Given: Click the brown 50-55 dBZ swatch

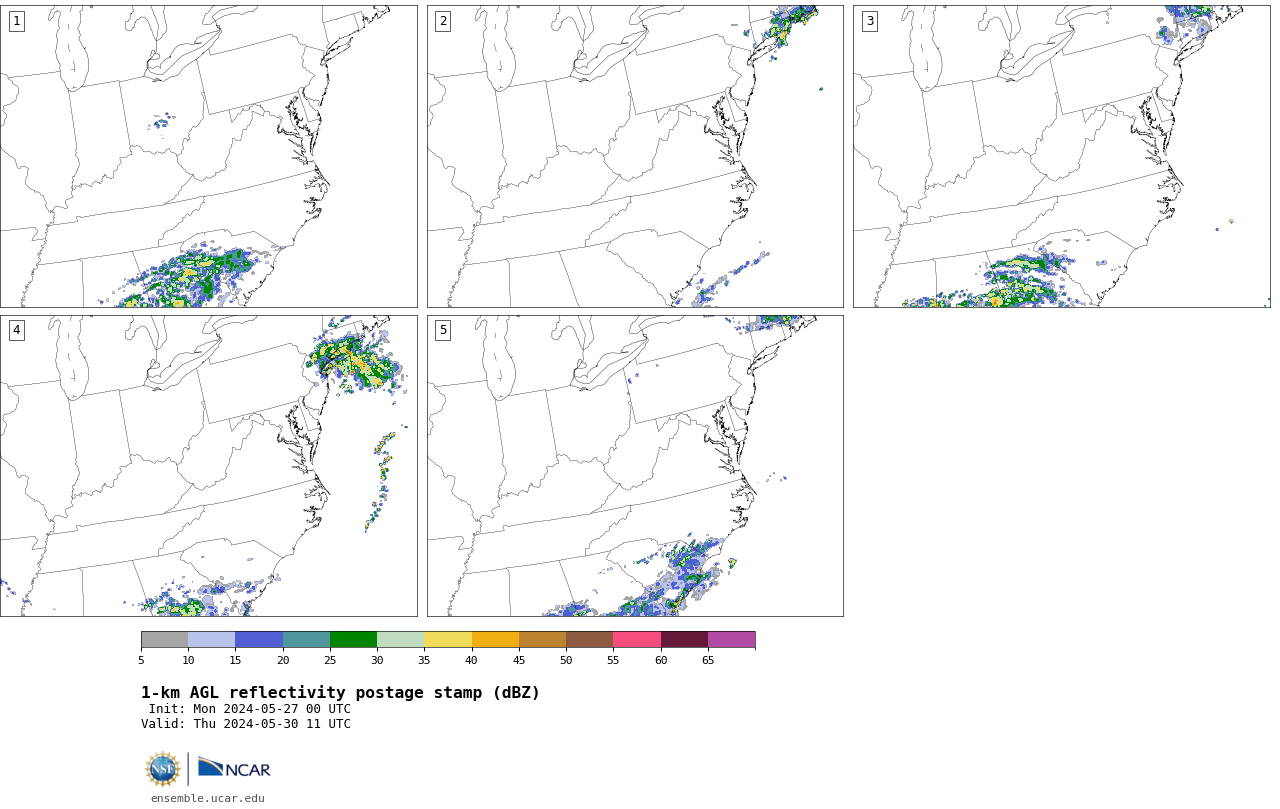Looking at the screenshot, I should click(589, 640).
